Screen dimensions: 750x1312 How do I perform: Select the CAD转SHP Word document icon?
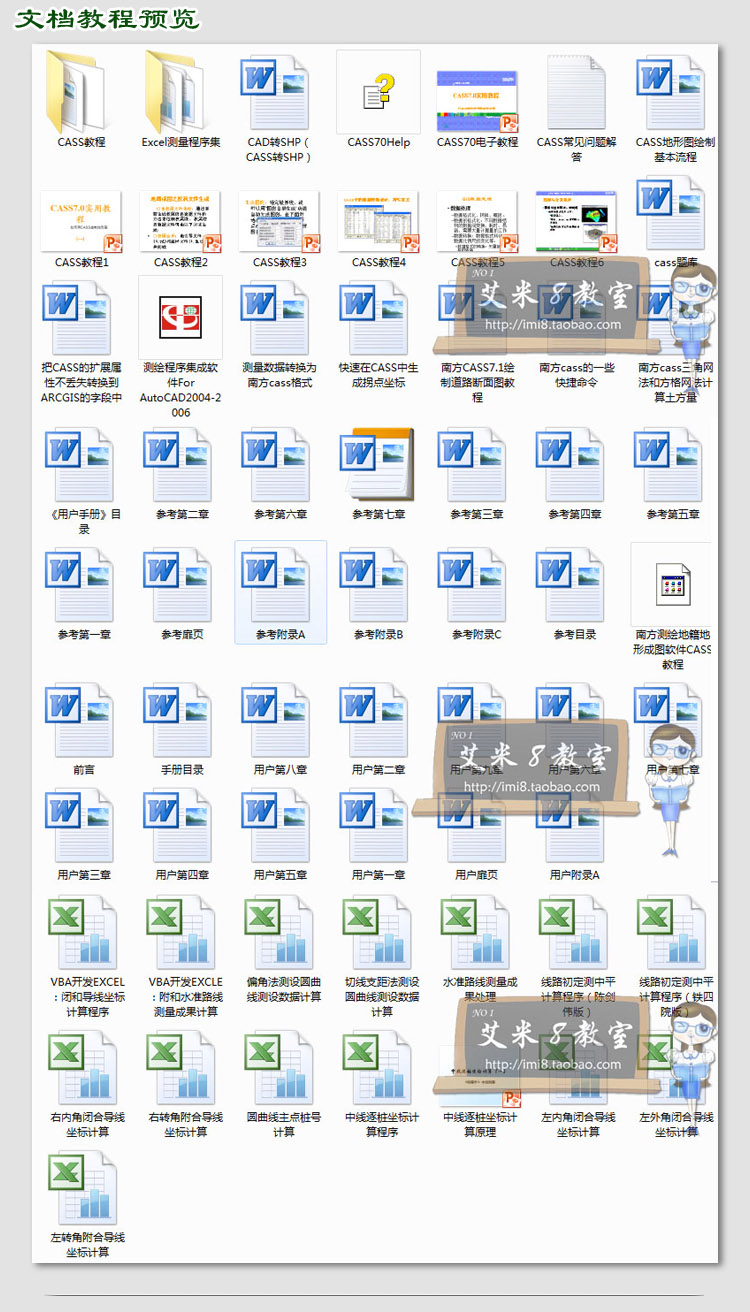(277, 92)
